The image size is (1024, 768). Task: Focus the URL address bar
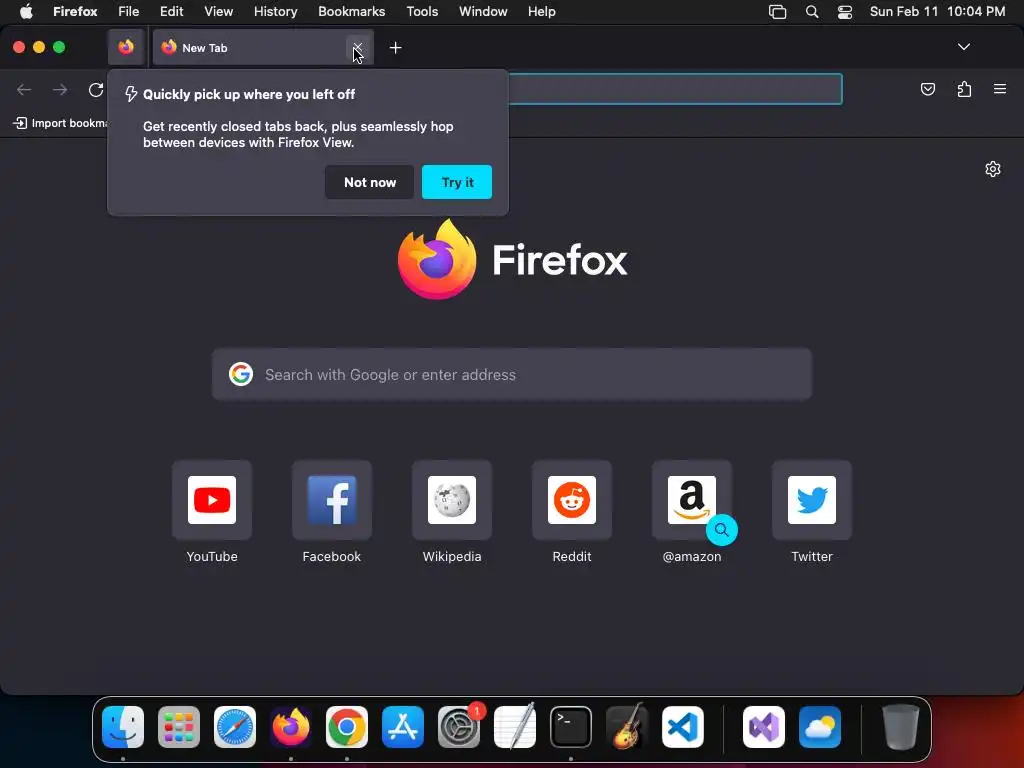point(675,89)
